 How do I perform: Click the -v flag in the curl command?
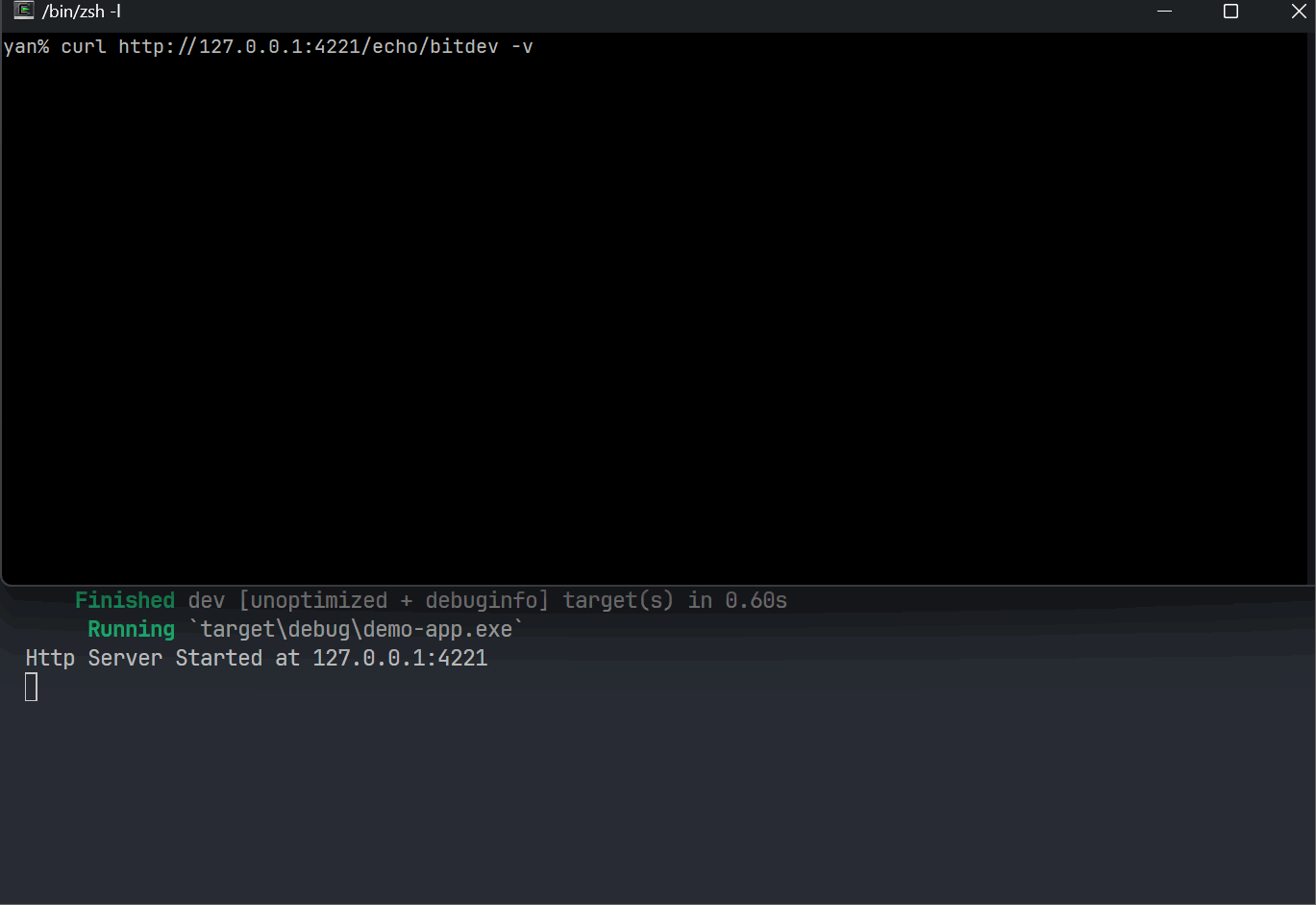[522, 46]
